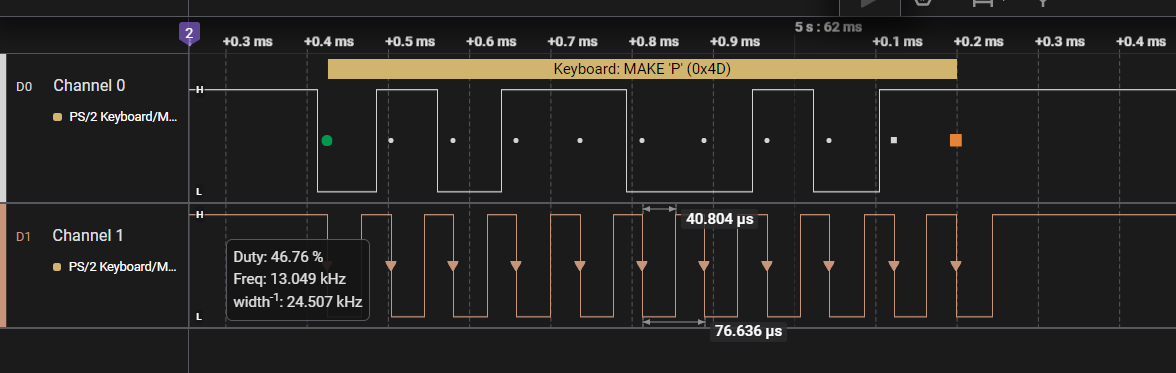Select the Channel 0 label
This screenshot has height=373, width=1176.
(x=89, y=86)
